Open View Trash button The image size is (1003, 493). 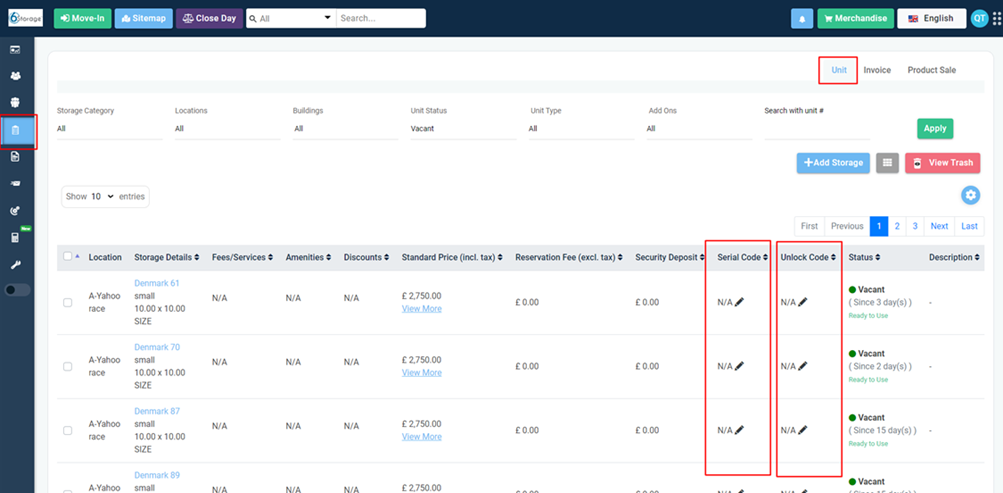pyautogui.click(x=942, y=162)
